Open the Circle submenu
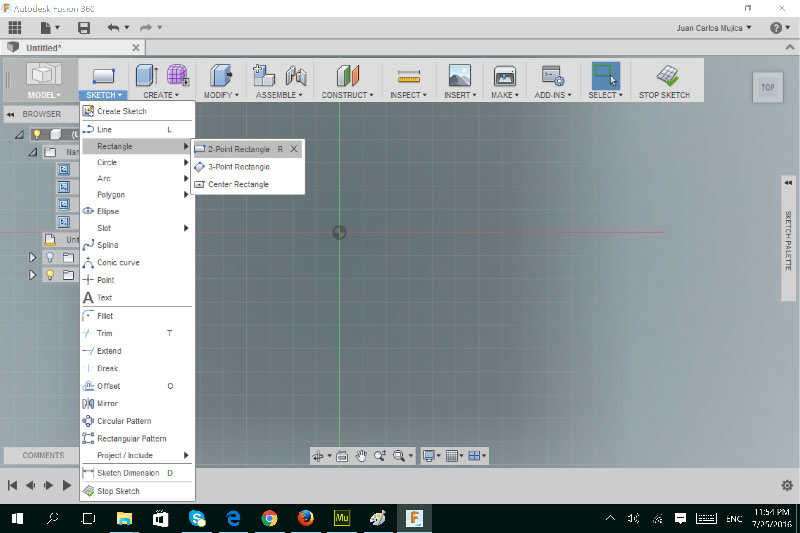 click(137, 162)
